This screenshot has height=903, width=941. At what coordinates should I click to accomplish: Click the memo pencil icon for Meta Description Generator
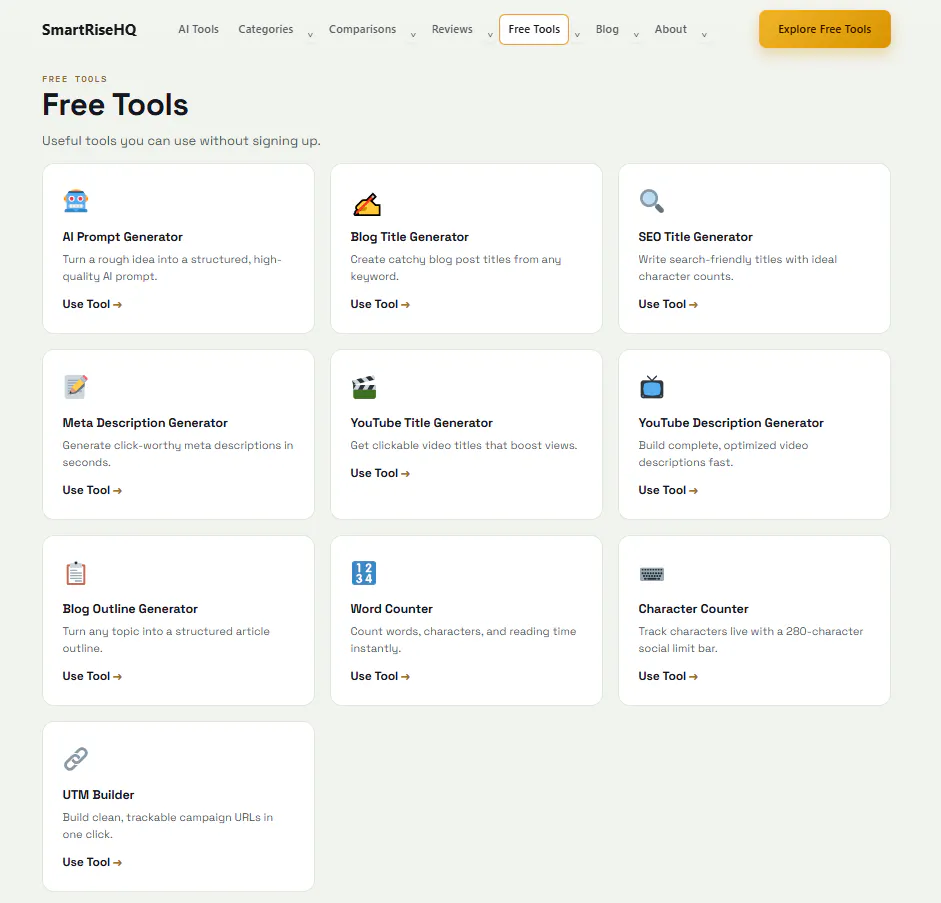click(x=76, y=387)
